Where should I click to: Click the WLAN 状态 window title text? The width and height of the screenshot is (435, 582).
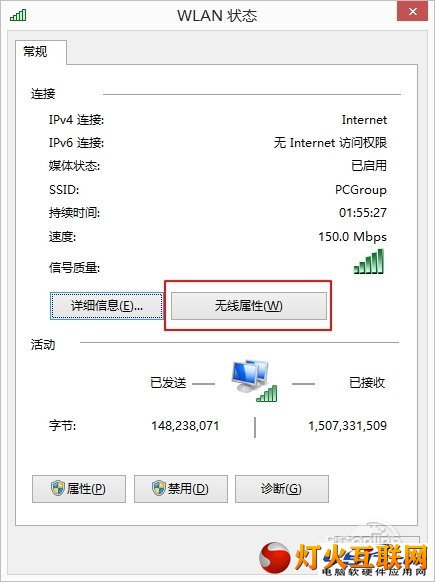(217, 16)
